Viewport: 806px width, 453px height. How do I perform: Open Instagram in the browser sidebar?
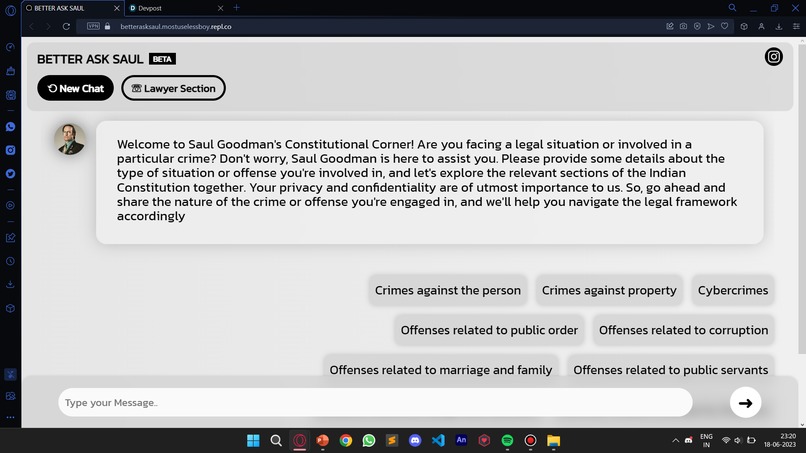[x=10, y=150]
